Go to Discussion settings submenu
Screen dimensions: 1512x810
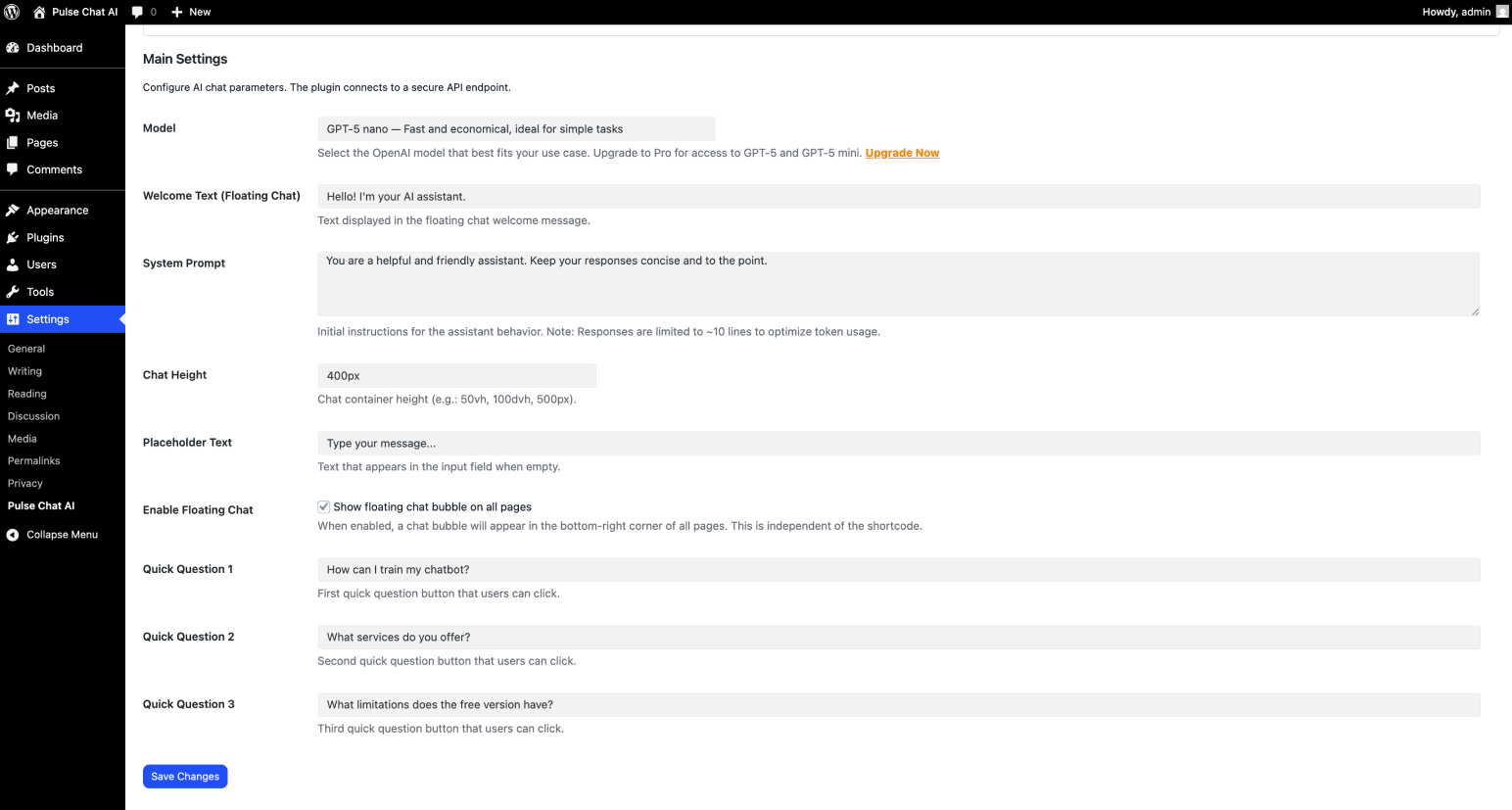[34, 416]
